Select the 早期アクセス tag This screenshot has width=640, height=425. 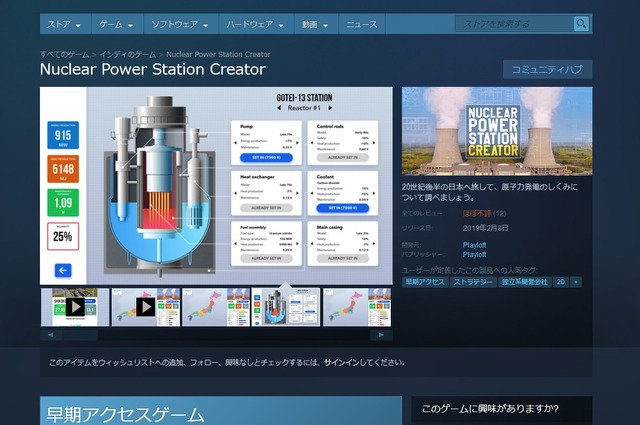pos(425,282)
